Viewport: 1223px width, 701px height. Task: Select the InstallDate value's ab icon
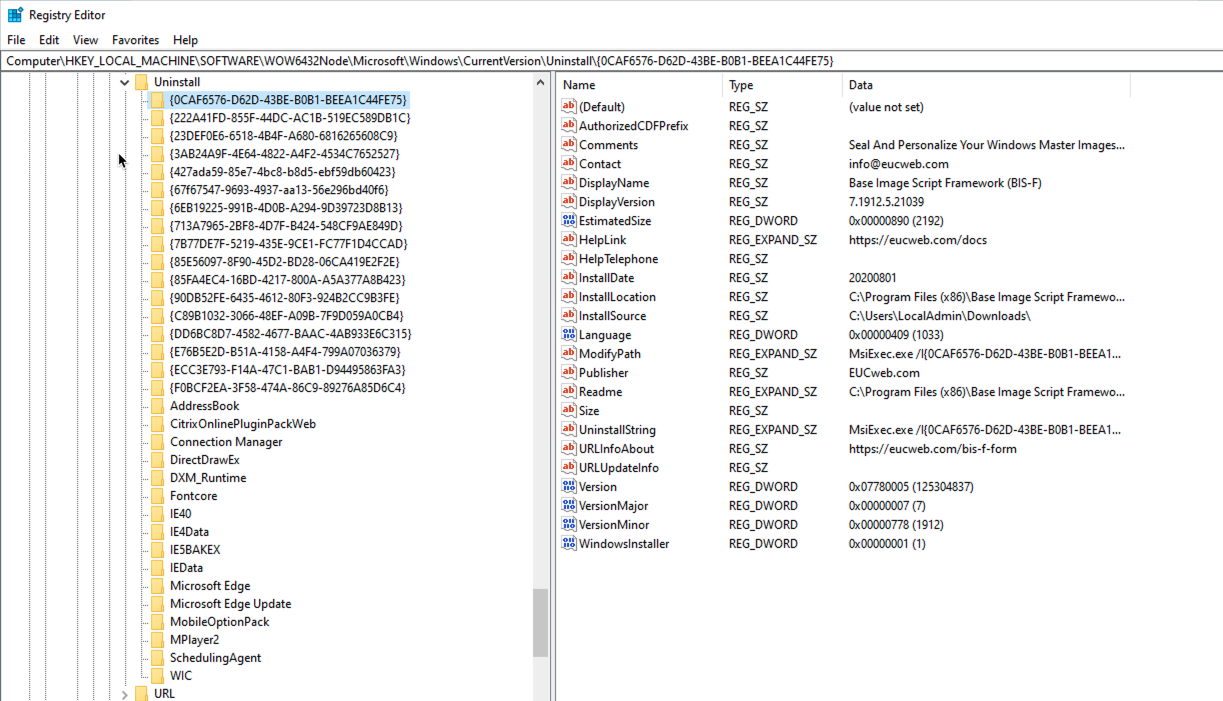(x=569, y=277)
